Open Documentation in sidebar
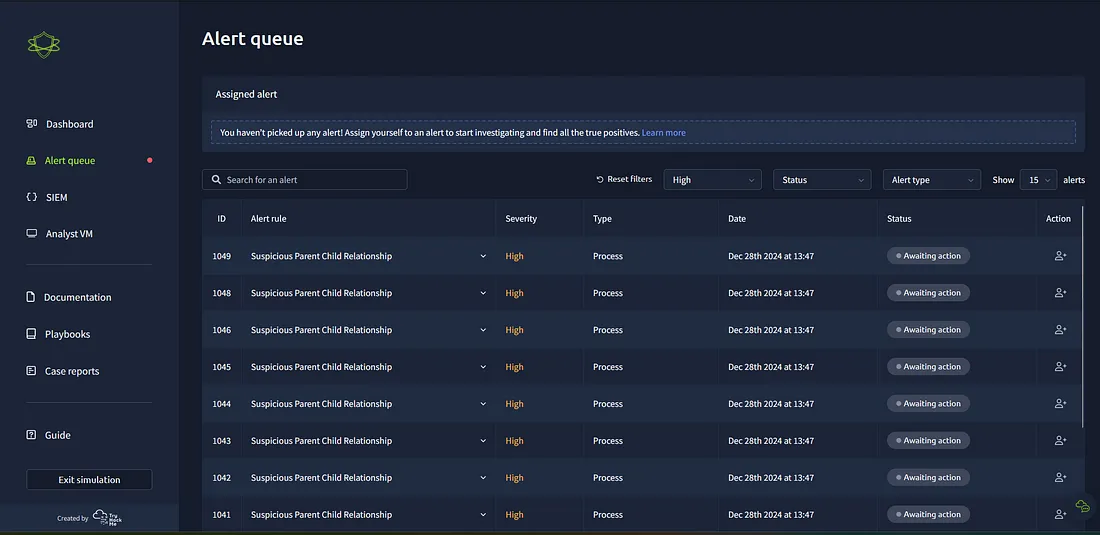1100x535 pixels. coord(77,297)
